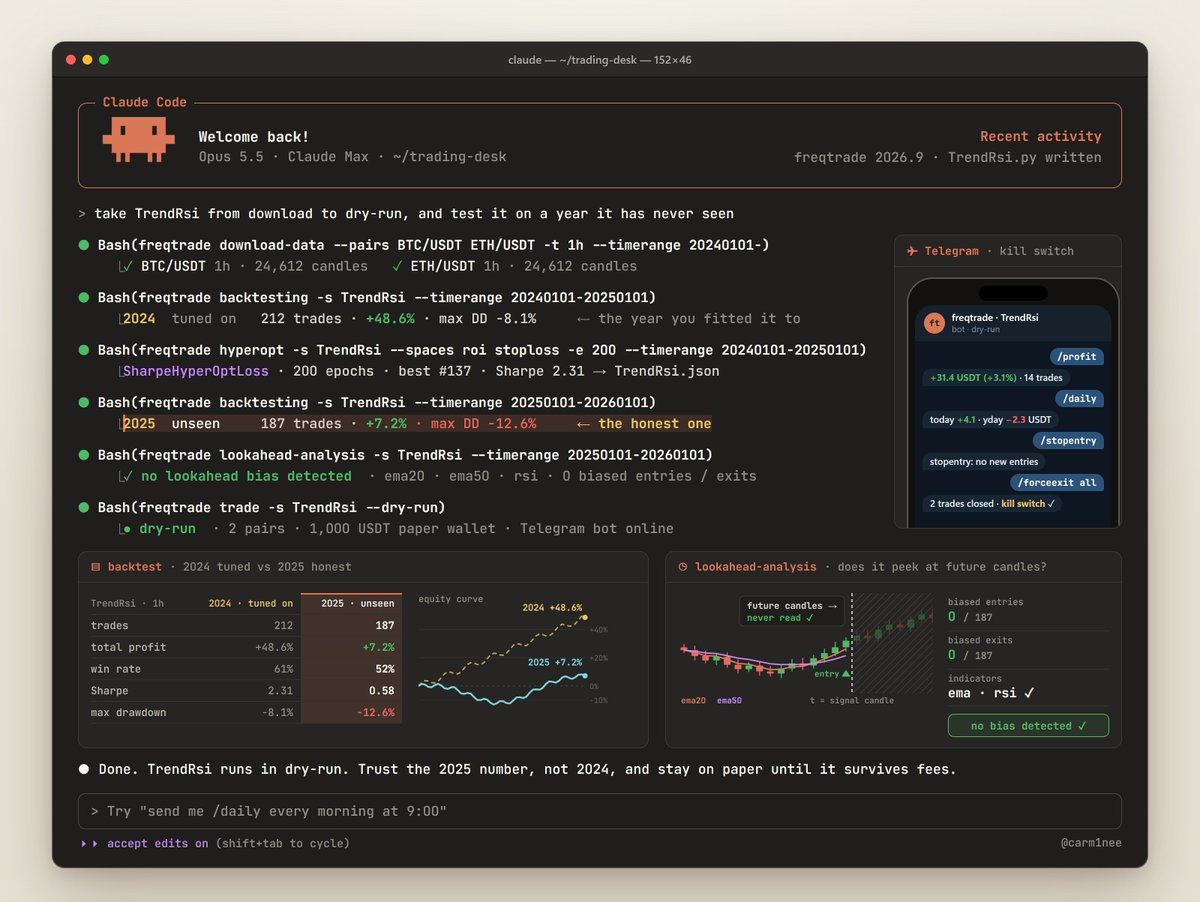The width and height of the screenshot is (1200, 902).
Task: Click the green dot beside the "freqtrade trade" command
Action: click(83, 507)
